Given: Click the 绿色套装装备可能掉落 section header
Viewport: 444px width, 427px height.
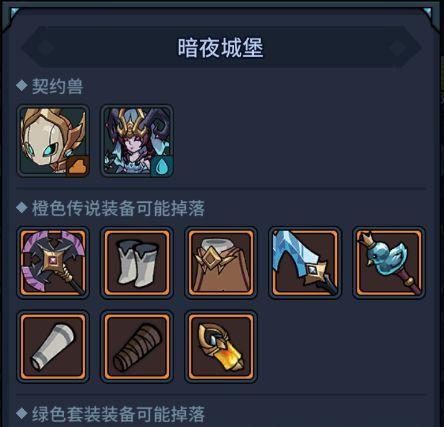Looking at the screenshot, I should pos(118,414).
